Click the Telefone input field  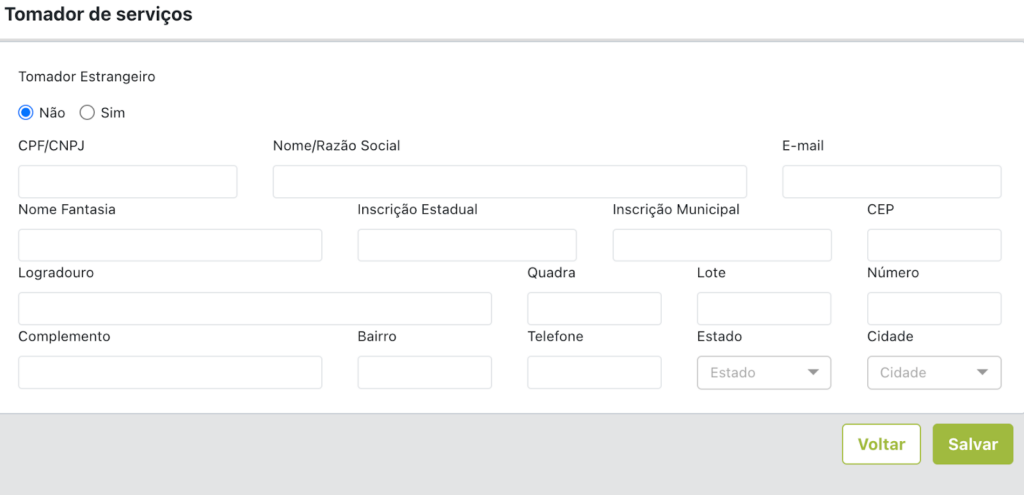594,373
